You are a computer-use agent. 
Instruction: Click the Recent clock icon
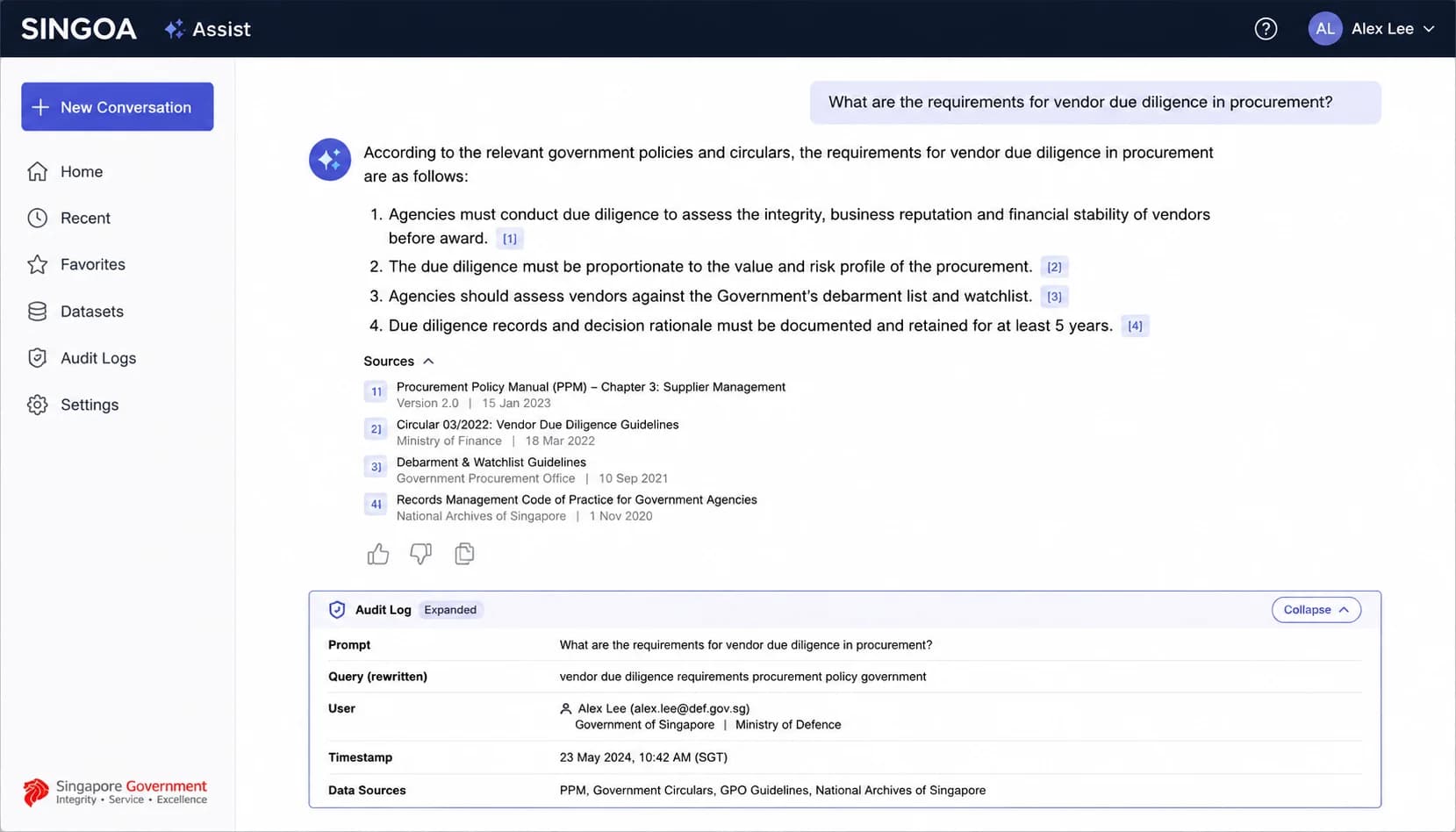click(37, 219)
